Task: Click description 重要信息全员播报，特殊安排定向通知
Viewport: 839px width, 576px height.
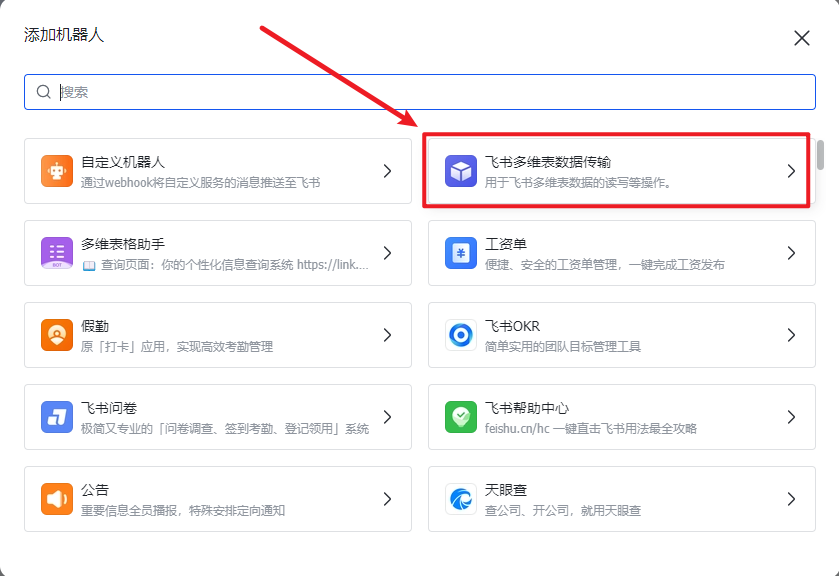Action: click(x=183, y=511)
